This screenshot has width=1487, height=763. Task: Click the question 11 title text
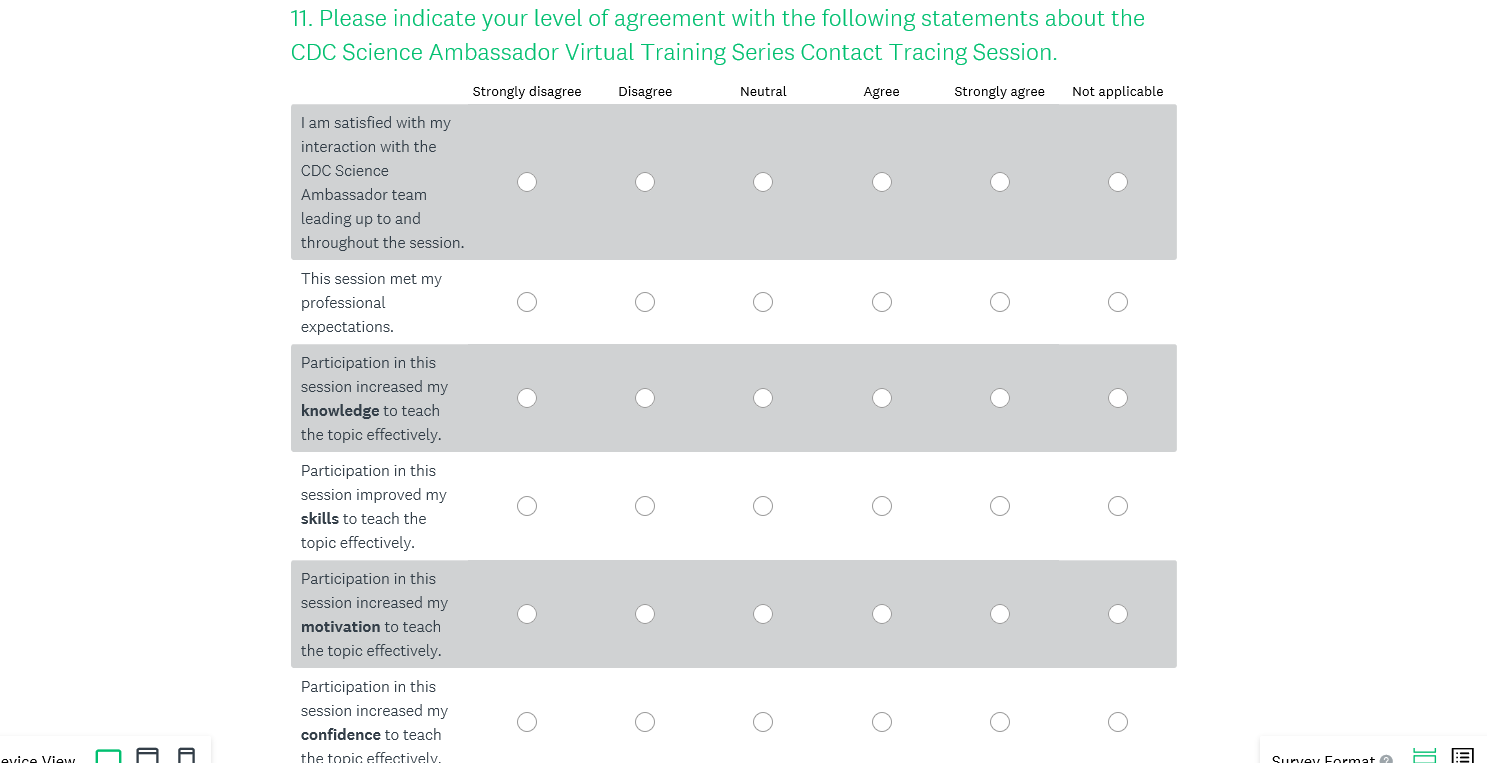coord(717,35)
